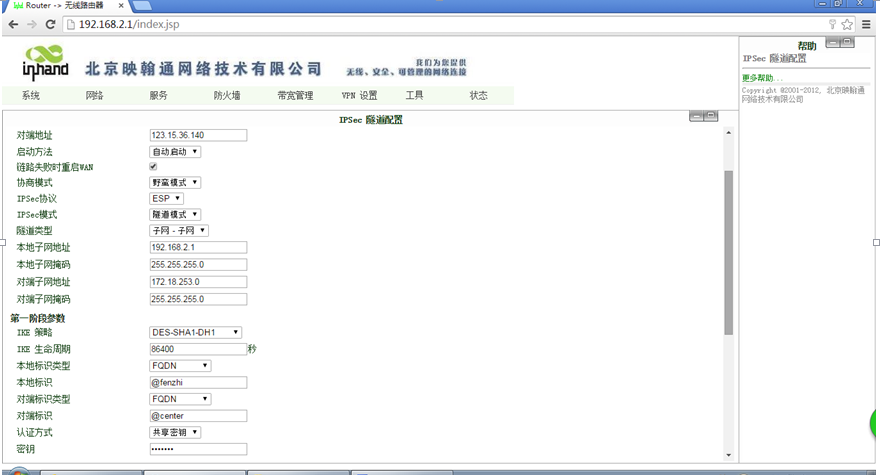Open the 状态 menu

pyautogui.click(x=478, y=96)
